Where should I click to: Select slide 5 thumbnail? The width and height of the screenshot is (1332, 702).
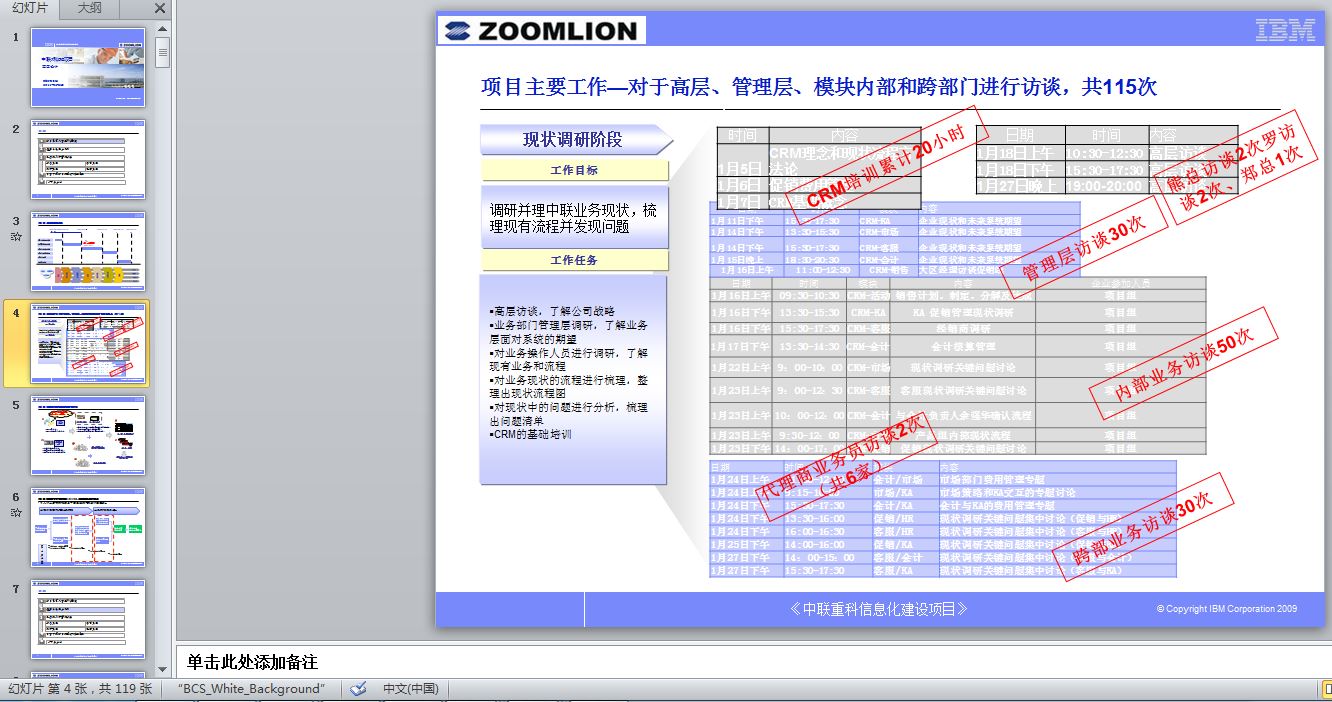pyautogui.click(x=88, y=435)
